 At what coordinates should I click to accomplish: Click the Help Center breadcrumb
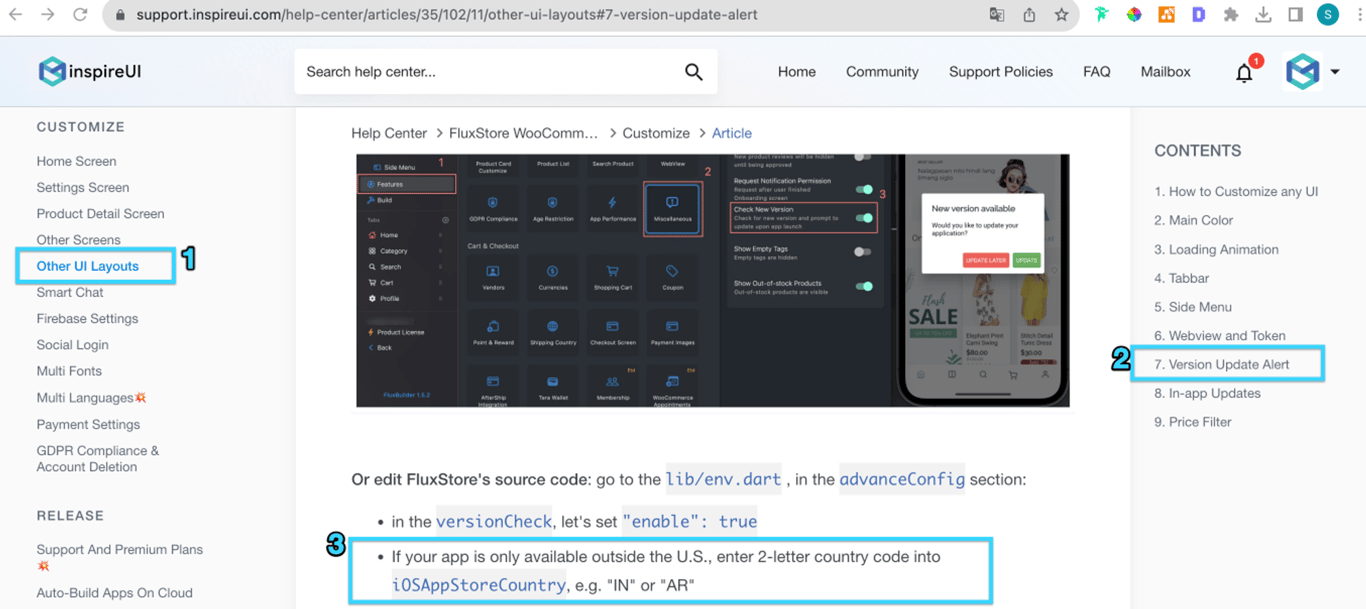[389, 133]
